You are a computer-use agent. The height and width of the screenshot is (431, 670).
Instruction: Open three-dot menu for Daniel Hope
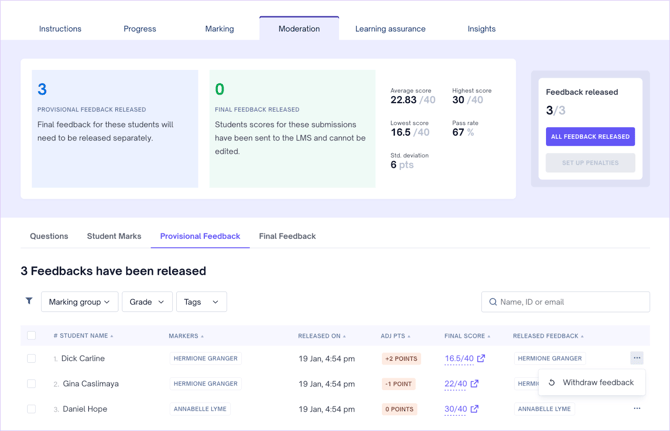pos(637,409)
